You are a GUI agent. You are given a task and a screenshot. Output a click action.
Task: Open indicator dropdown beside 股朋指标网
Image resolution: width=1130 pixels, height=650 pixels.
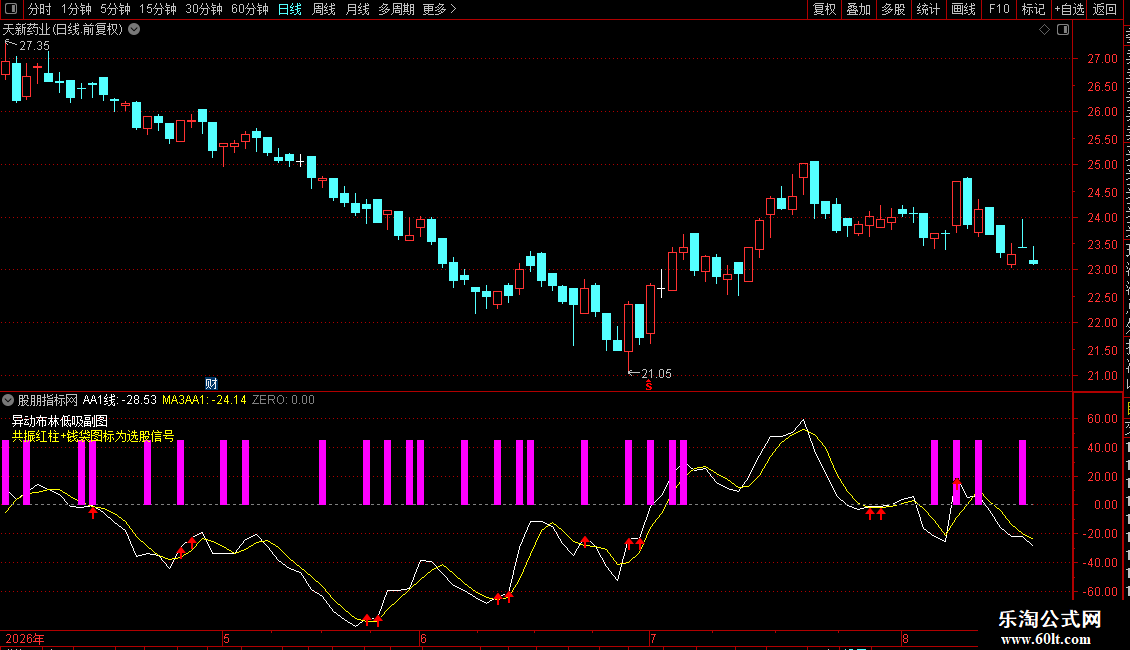(x=8, y=400)
